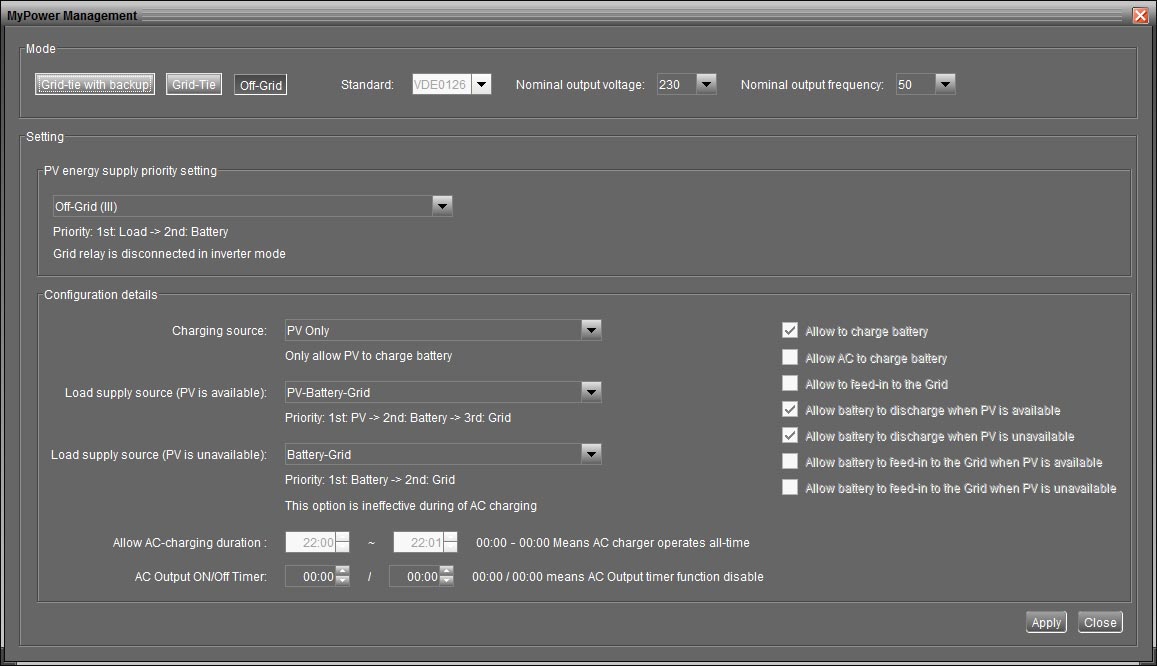Select Grid-tie with backup mode
The width and height of the screenshot is (1157, 666).
[x=94, y=85]
